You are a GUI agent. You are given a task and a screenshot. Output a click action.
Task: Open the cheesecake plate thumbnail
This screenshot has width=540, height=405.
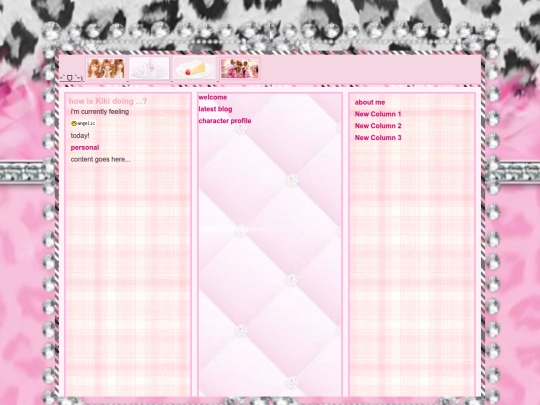[195, 68]
